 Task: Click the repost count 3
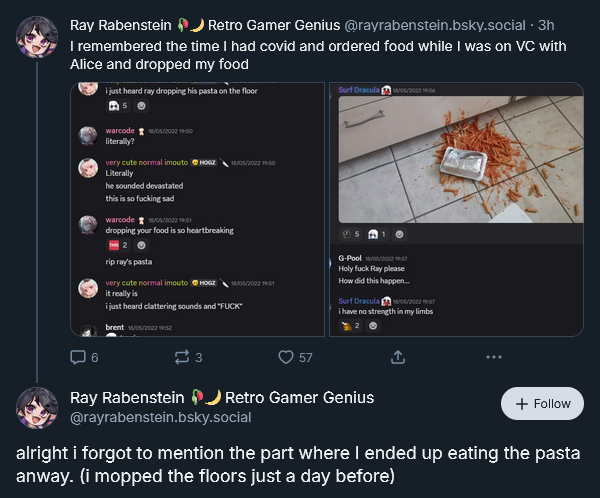click(199, 357)
